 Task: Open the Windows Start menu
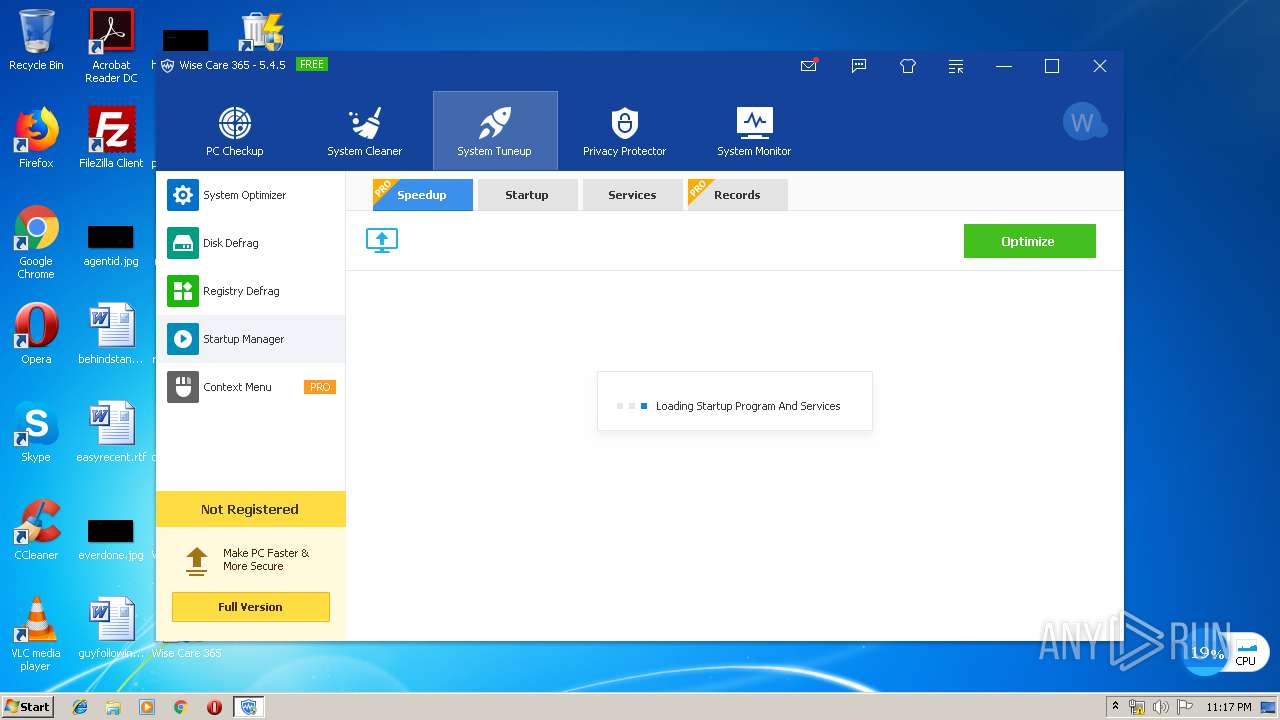[x=28, y=706]
